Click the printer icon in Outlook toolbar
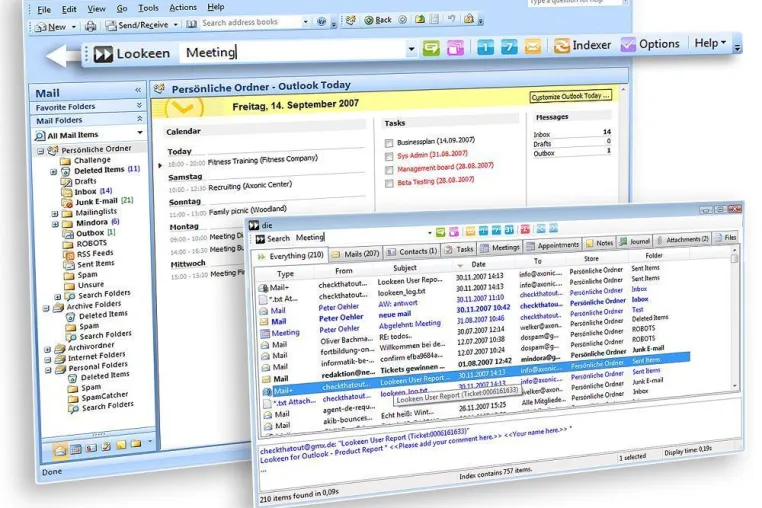762x508 pixels. click(x=90, y=26)
